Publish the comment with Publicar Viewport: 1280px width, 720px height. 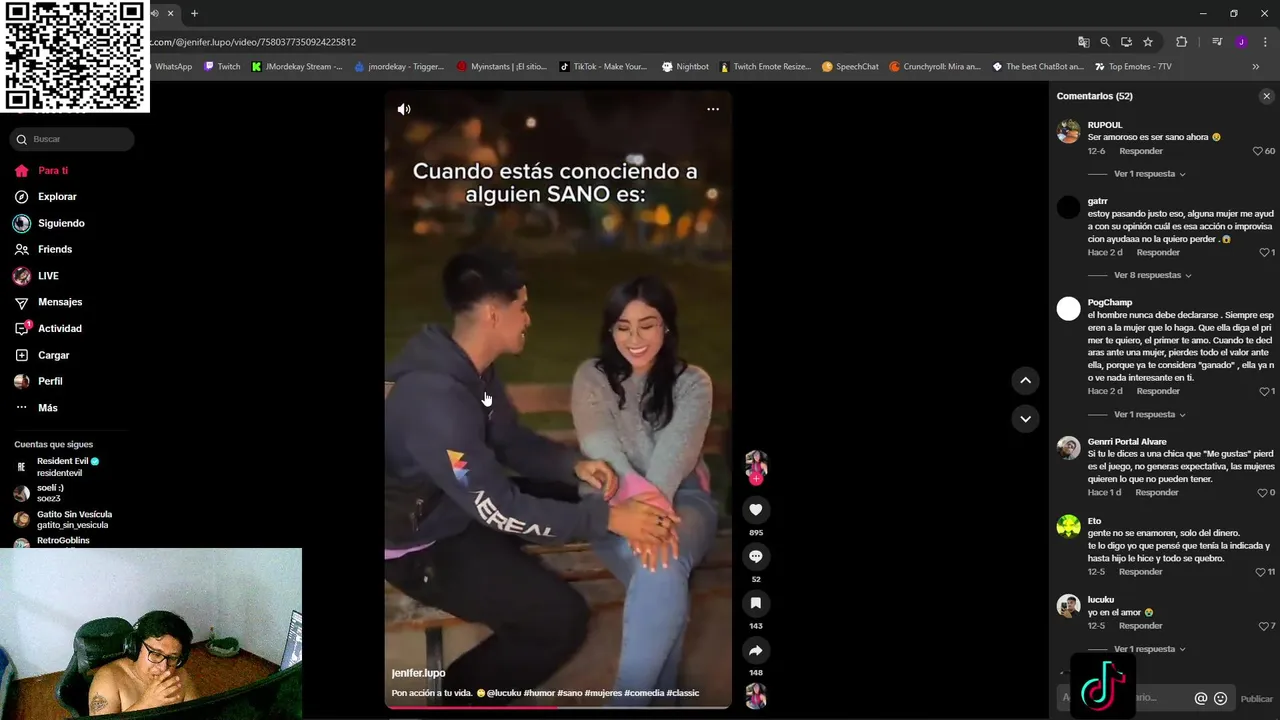pyautogui.click(x=1257, y=699)
